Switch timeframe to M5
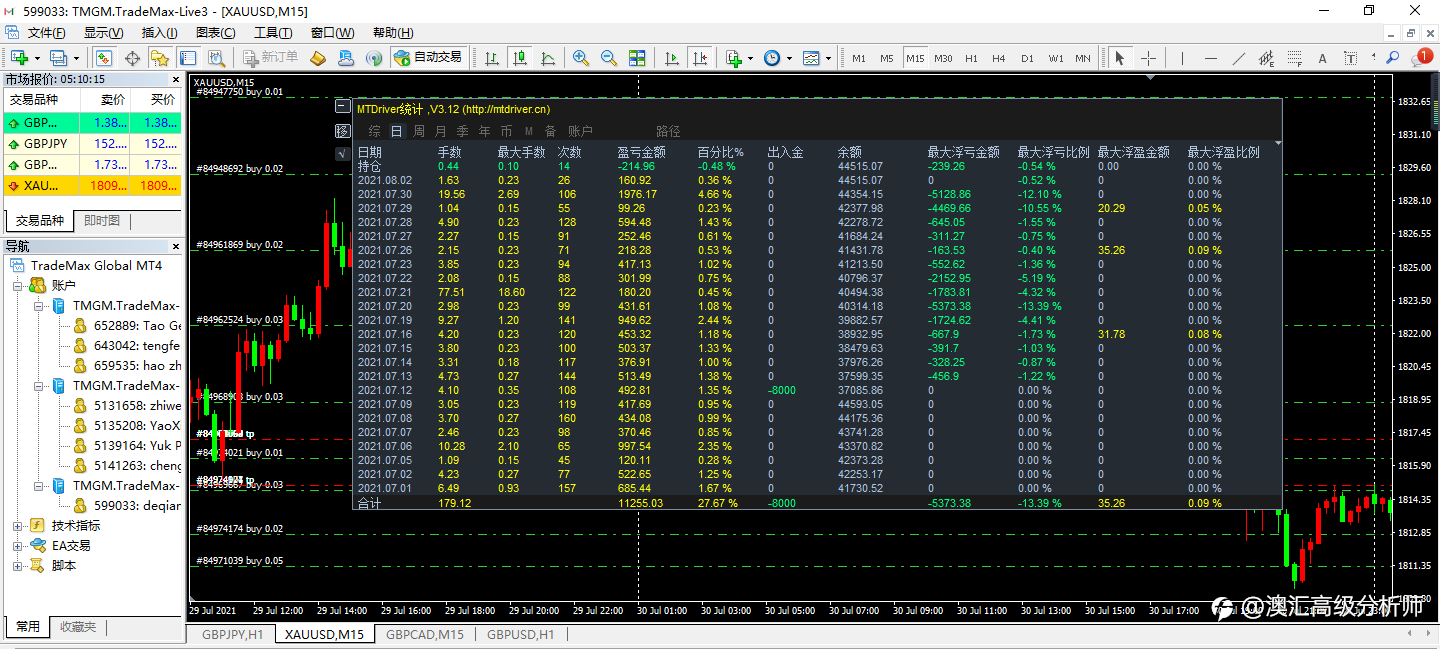The image size is (1440, 649). coord(887,58)
